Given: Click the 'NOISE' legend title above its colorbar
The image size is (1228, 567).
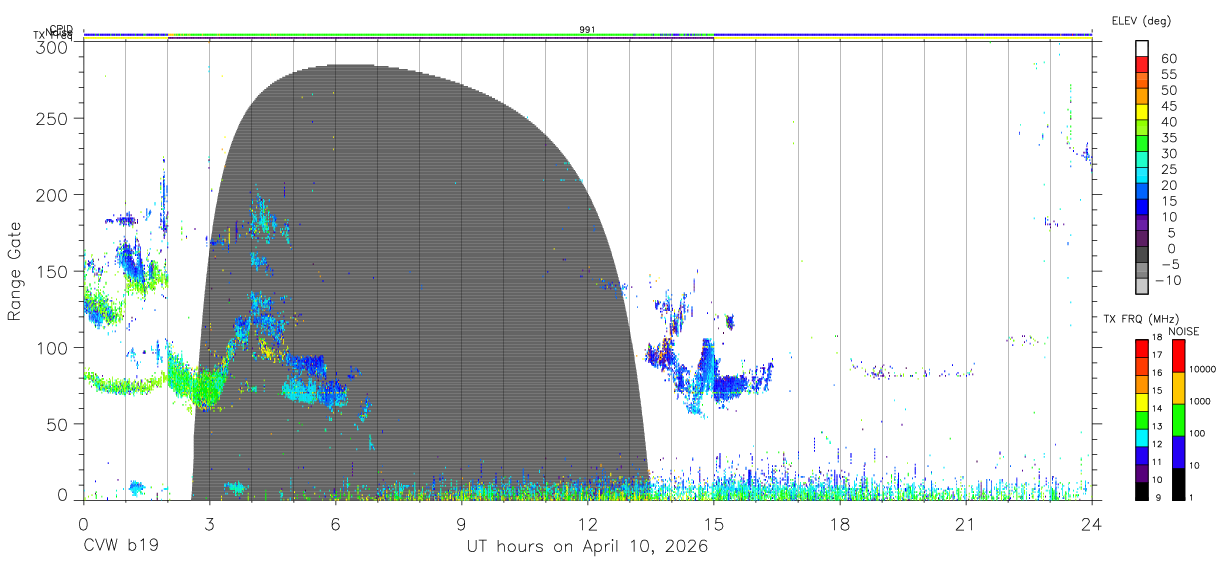Looking at the screenshot, I should click(1183, 331).
